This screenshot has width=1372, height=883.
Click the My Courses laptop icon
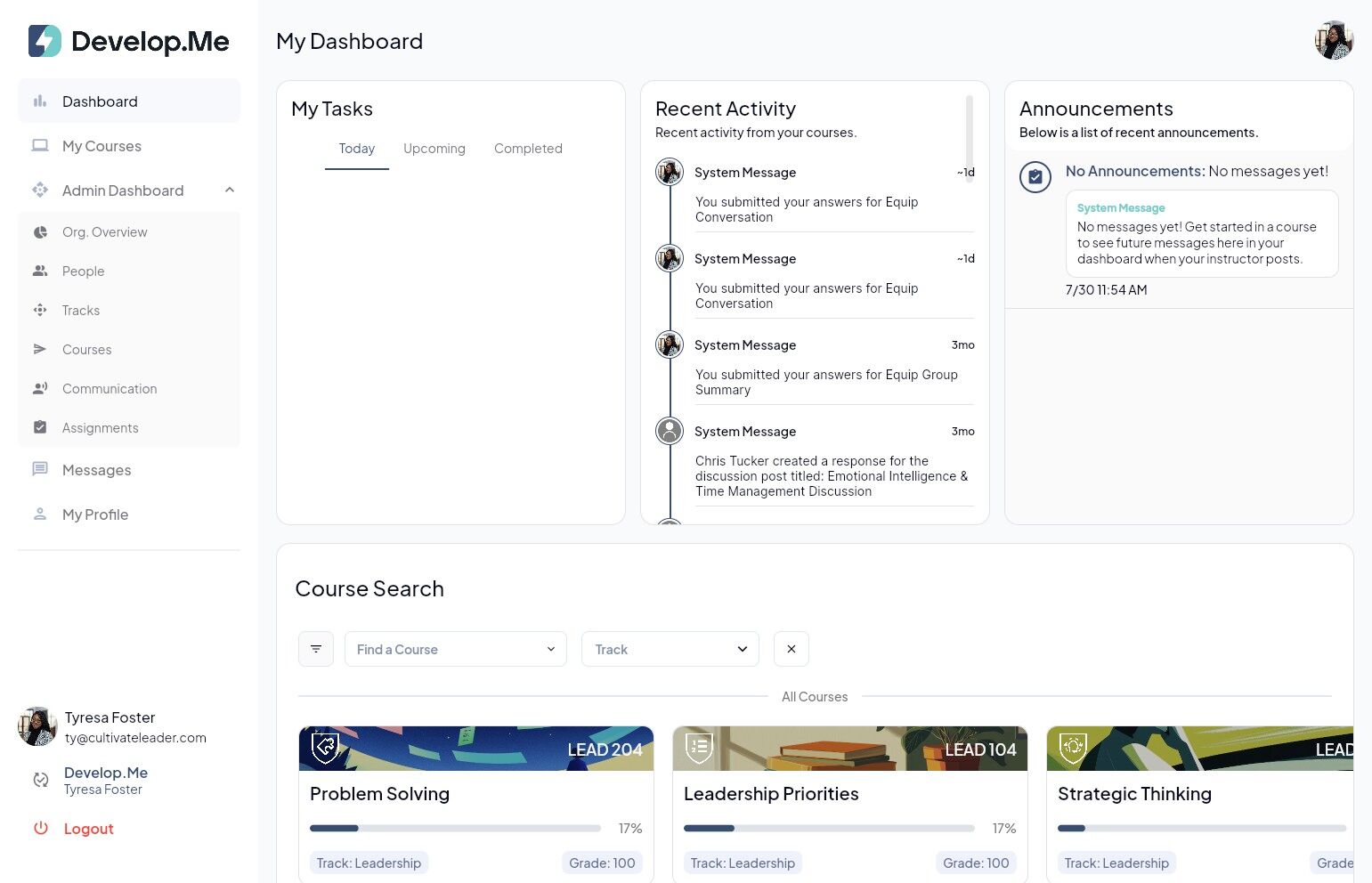pyautogui.click(x=40, y=146)
